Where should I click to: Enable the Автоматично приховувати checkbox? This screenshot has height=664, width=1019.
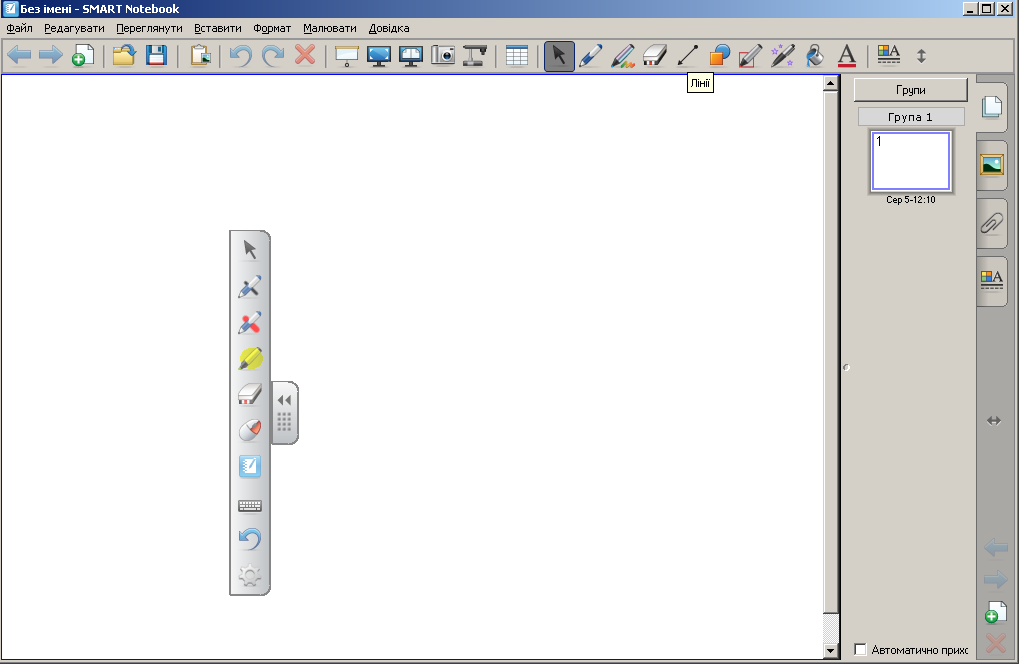(860, 649)
